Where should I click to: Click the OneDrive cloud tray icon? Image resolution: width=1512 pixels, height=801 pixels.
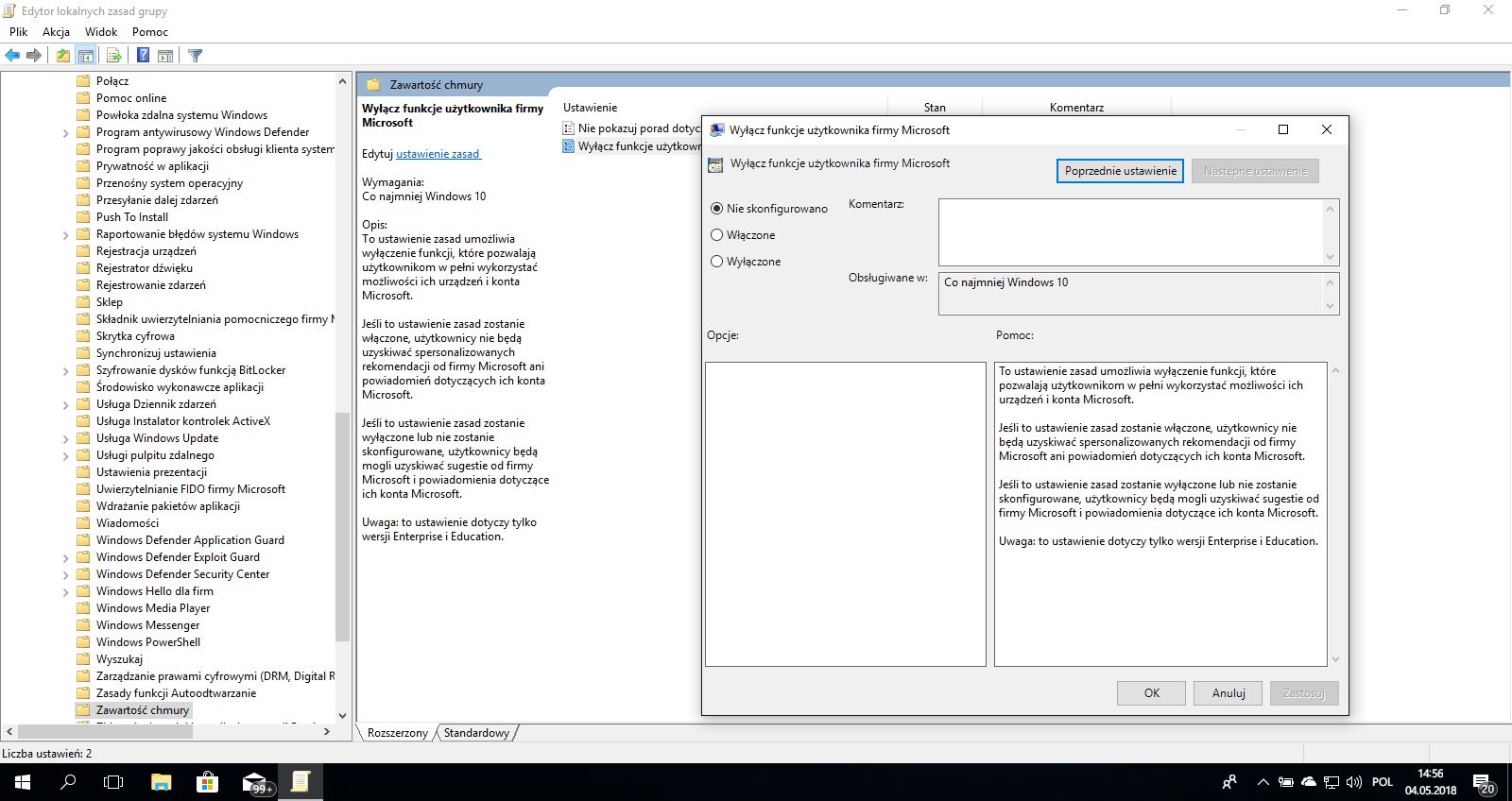pyautogui.click(x=1309, y=782)
